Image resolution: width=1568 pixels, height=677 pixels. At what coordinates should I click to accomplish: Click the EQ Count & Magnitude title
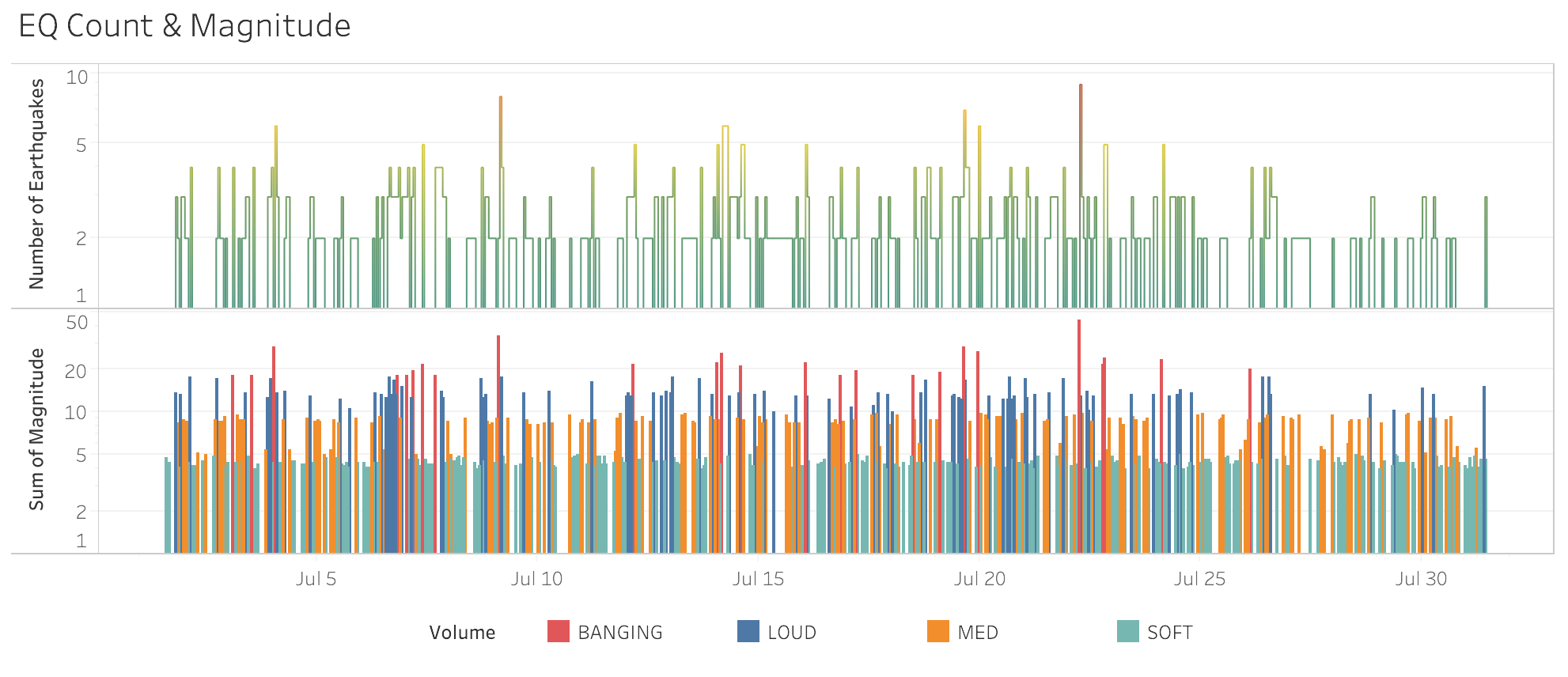(184, 26)
